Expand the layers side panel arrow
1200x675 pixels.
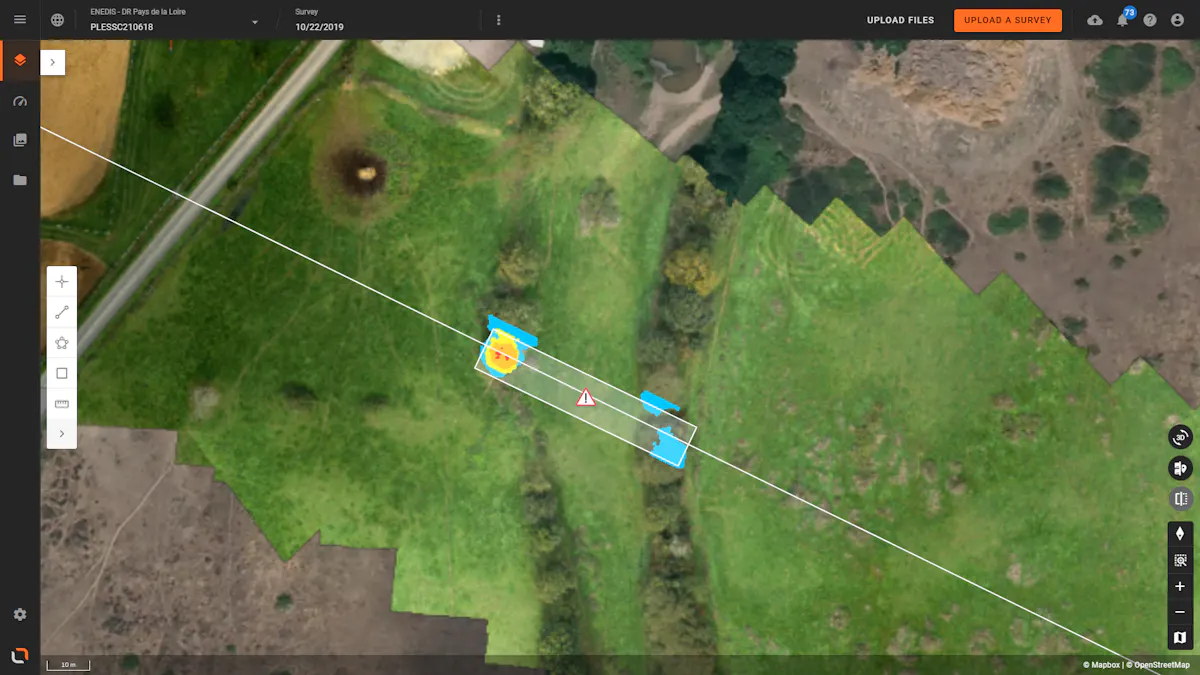coord(53,62)
